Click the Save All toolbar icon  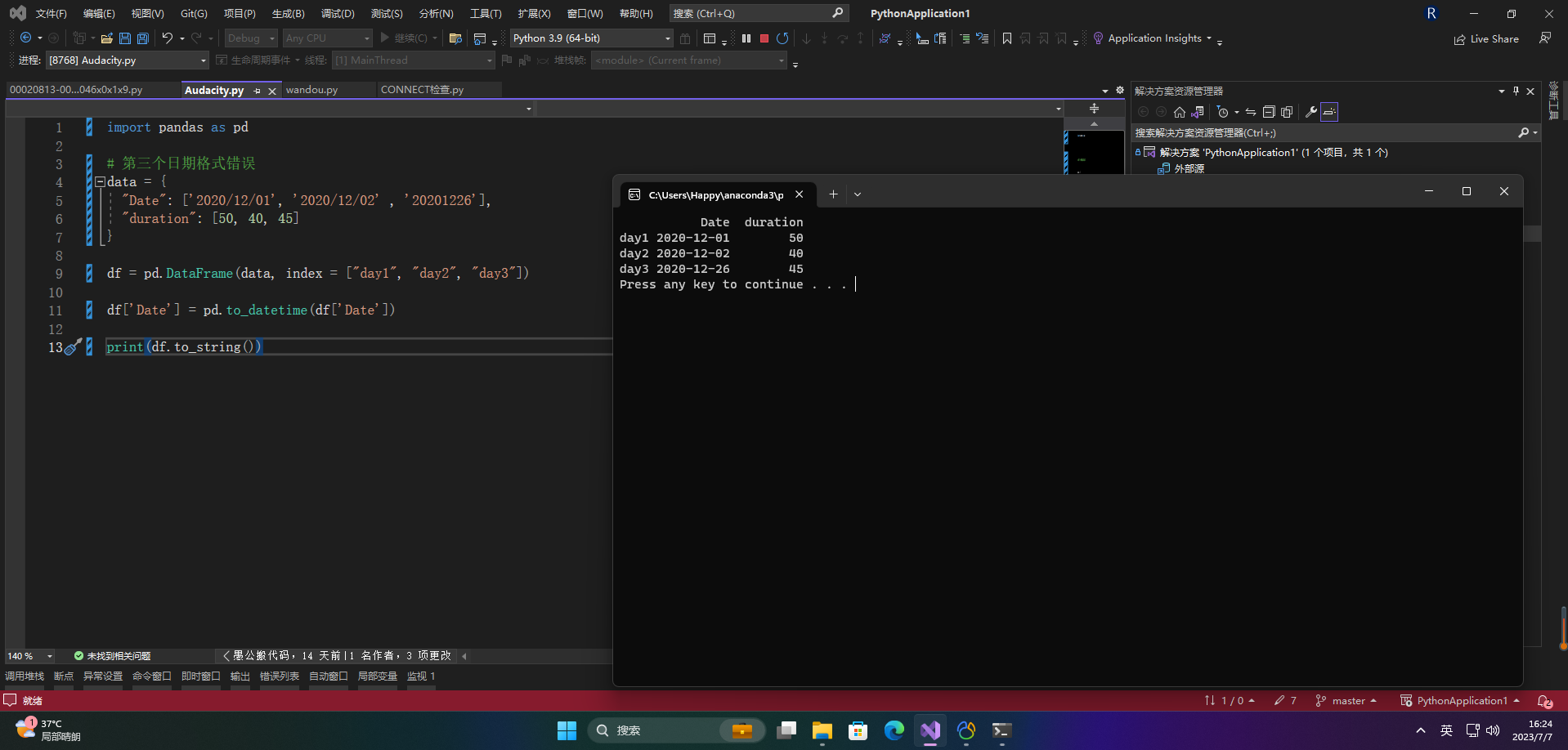coord(143,38)
